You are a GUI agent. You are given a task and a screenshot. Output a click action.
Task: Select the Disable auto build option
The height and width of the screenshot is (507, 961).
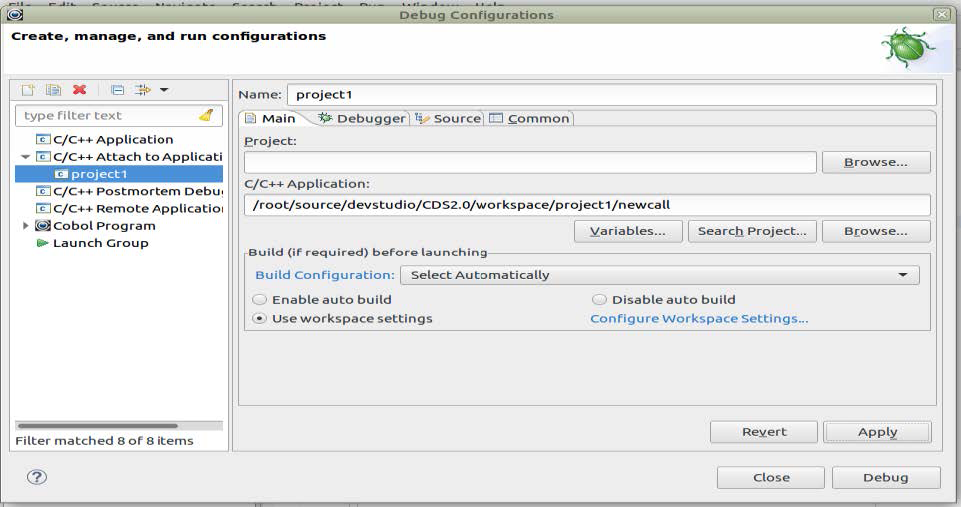click(x=600, y=299)
